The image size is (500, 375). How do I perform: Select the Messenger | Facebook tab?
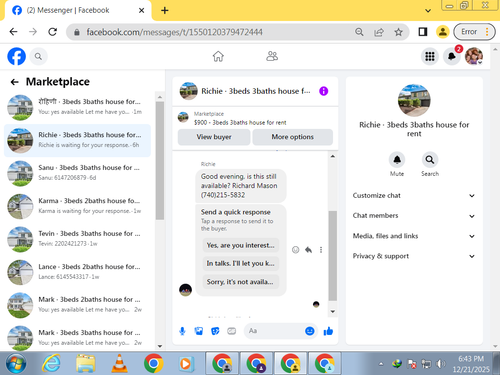[x=78, y=11]
